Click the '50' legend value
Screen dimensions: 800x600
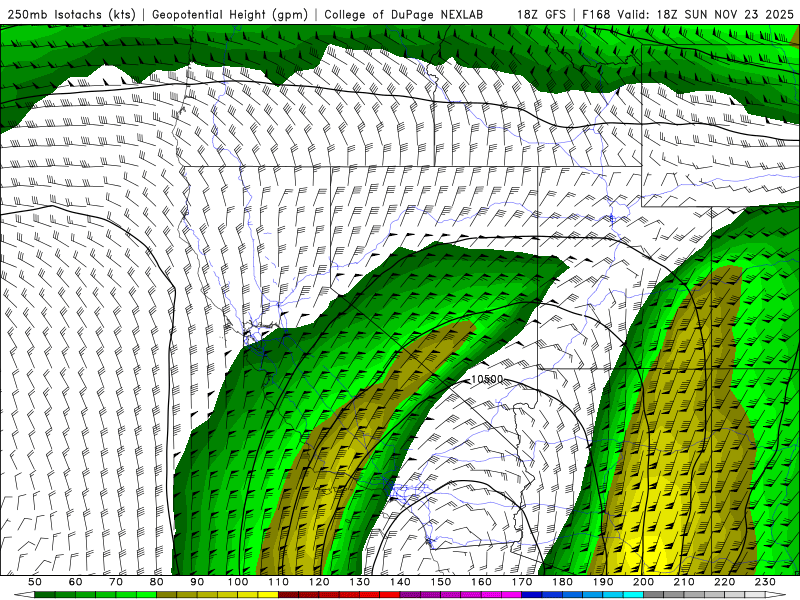[x=35, y=582]
